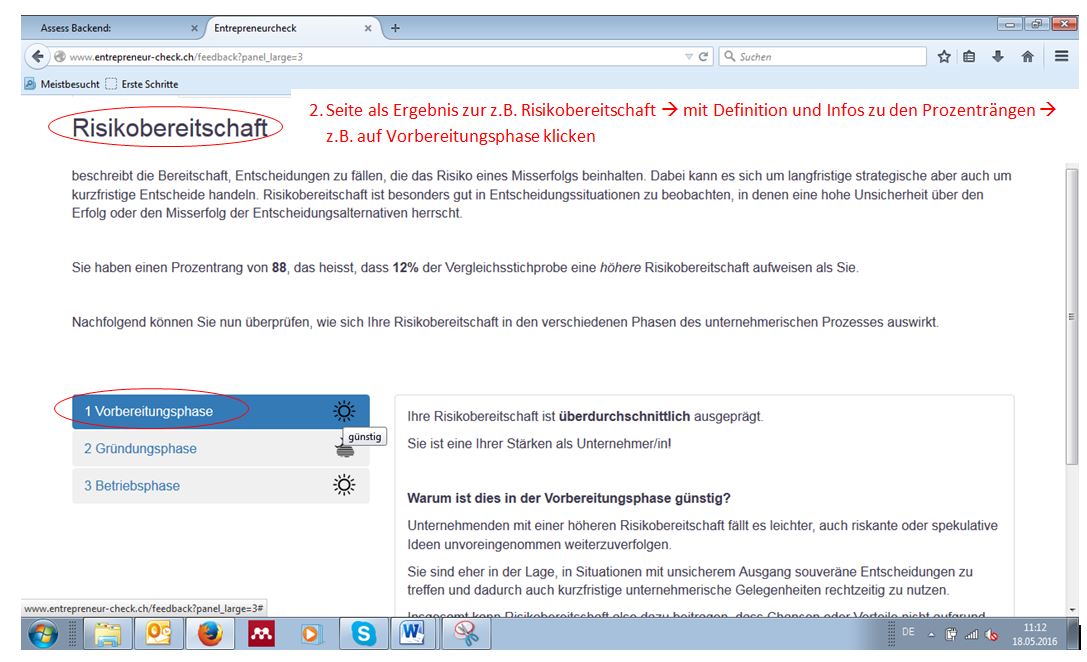Open Windows Explorer from taskbar

[107, 634]
